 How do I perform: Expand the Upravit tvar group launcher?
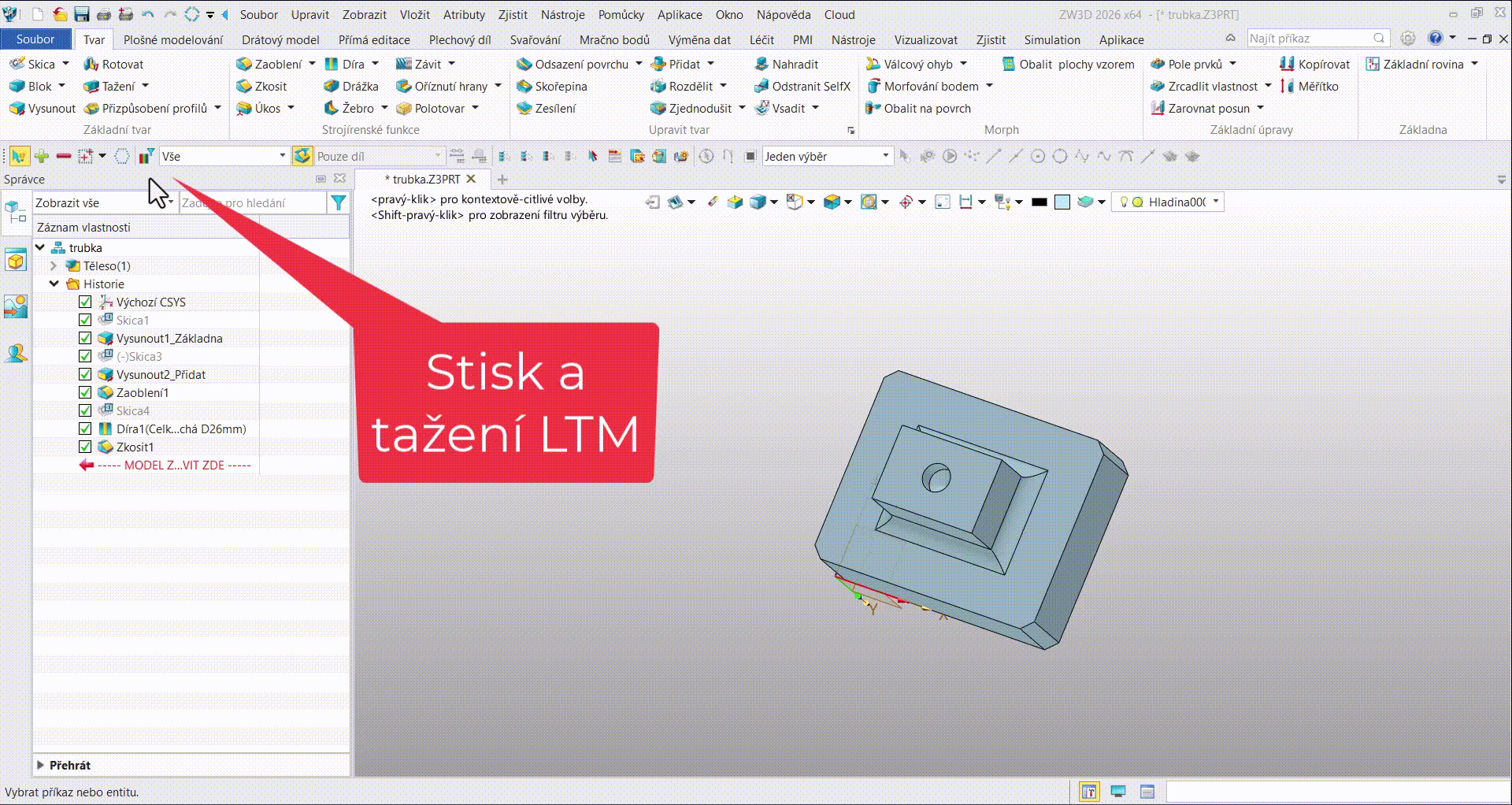pos(850,130)
